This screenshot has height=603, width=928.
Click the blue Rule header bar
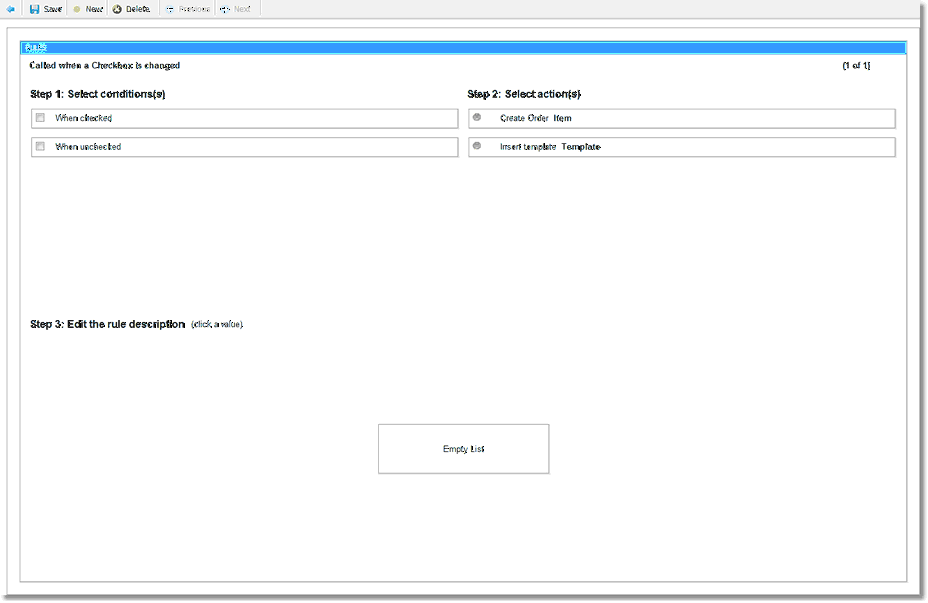(463, 47)
